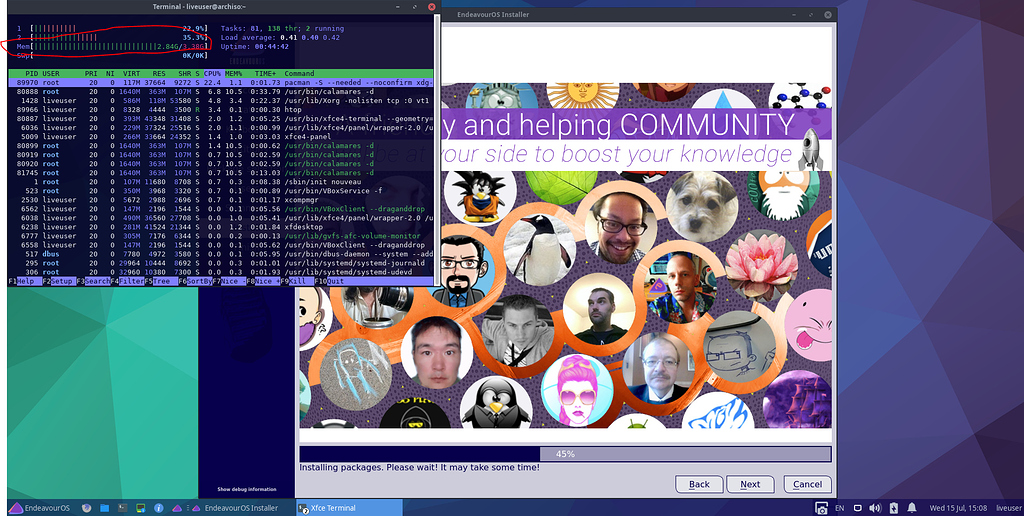1024x516 pixels.
Task: Open the battery power manager icon
Action: point(893,508)
